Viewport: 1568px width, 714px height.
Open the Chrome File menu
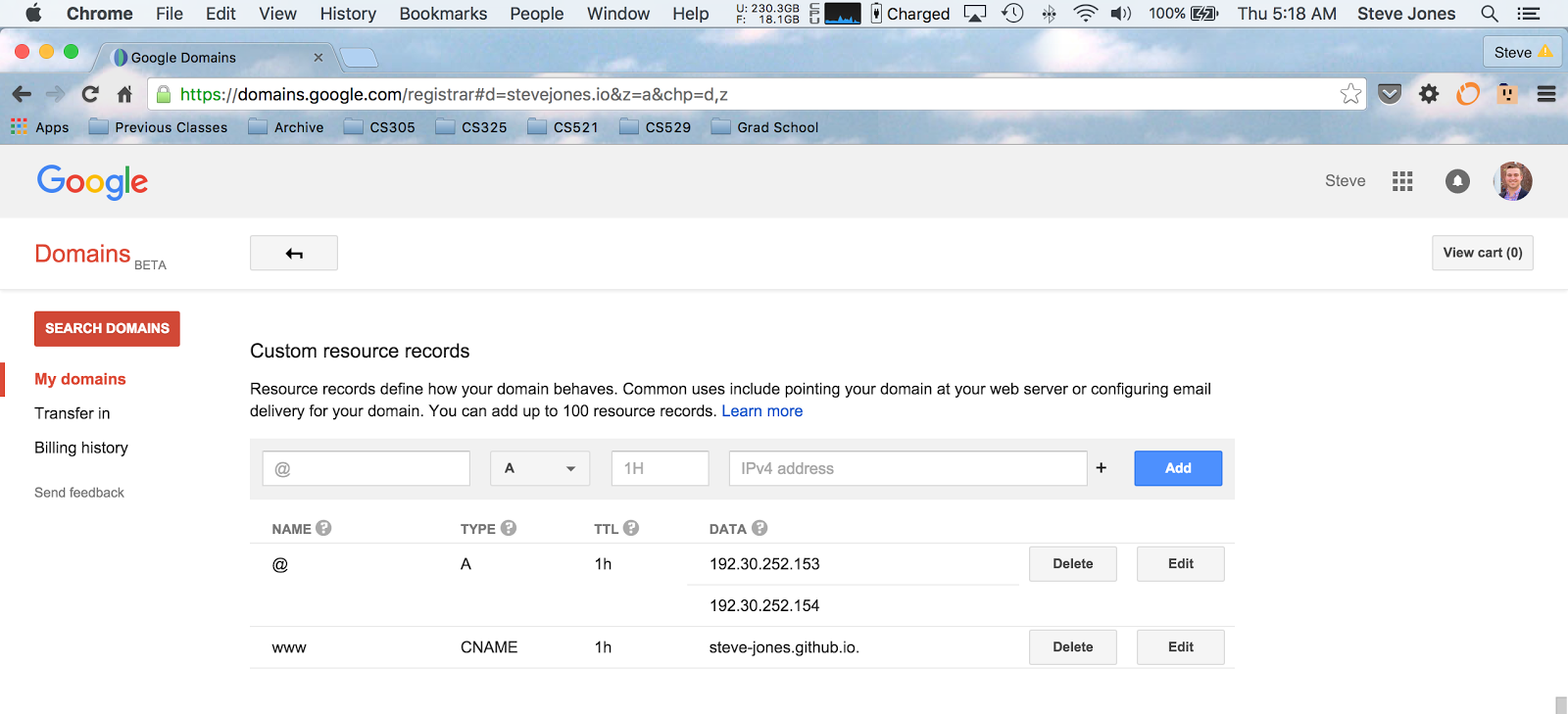pos(170,14)
